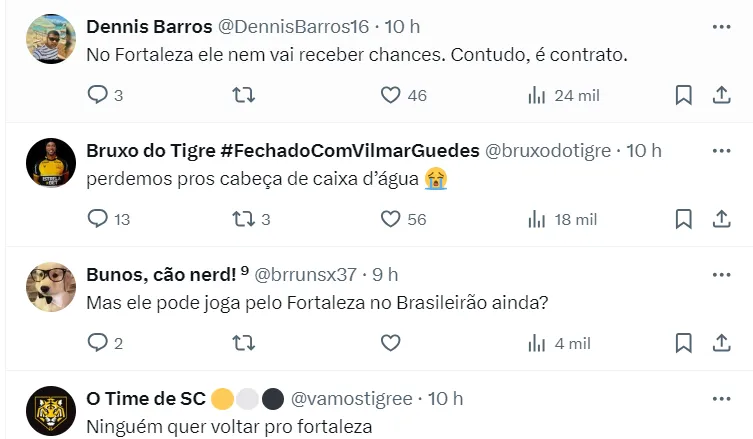This screenshot has height=439, width=753.
Task: Reply to Bunos, cão nerd!'s tweet
Action: tap(98, 343)
